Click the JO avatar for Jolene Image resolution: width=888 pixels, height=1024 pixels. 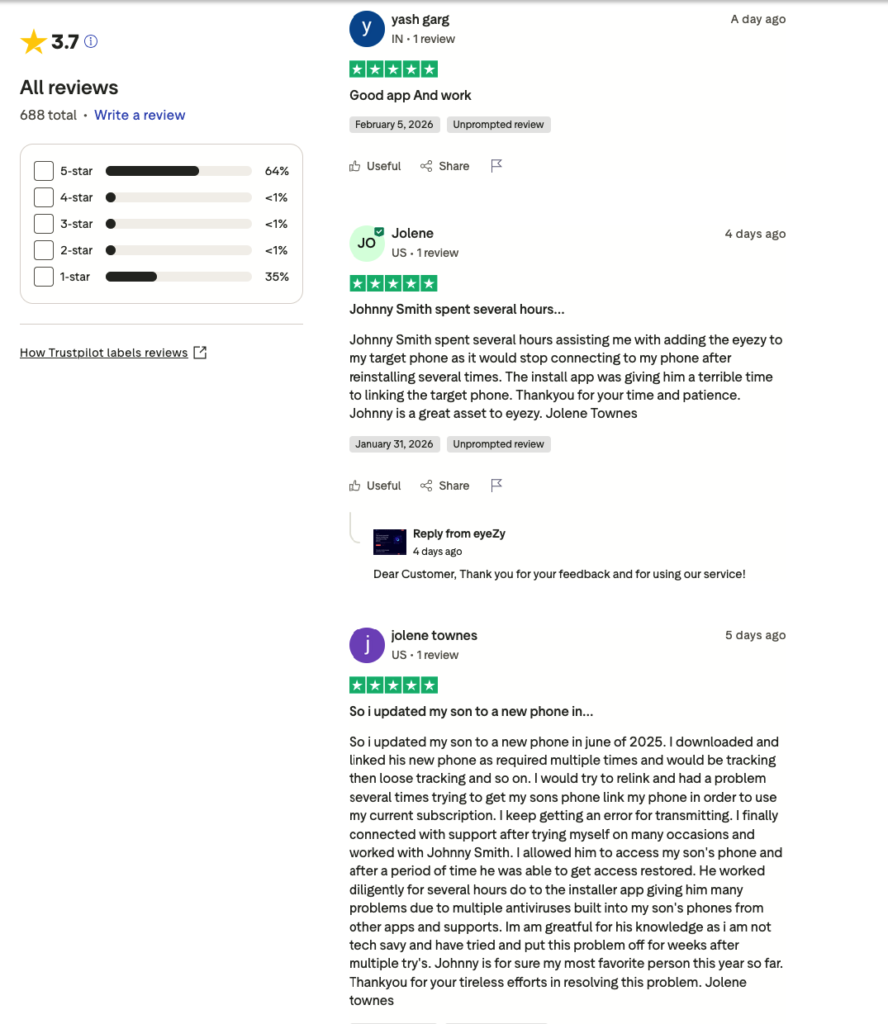[367, 243]
